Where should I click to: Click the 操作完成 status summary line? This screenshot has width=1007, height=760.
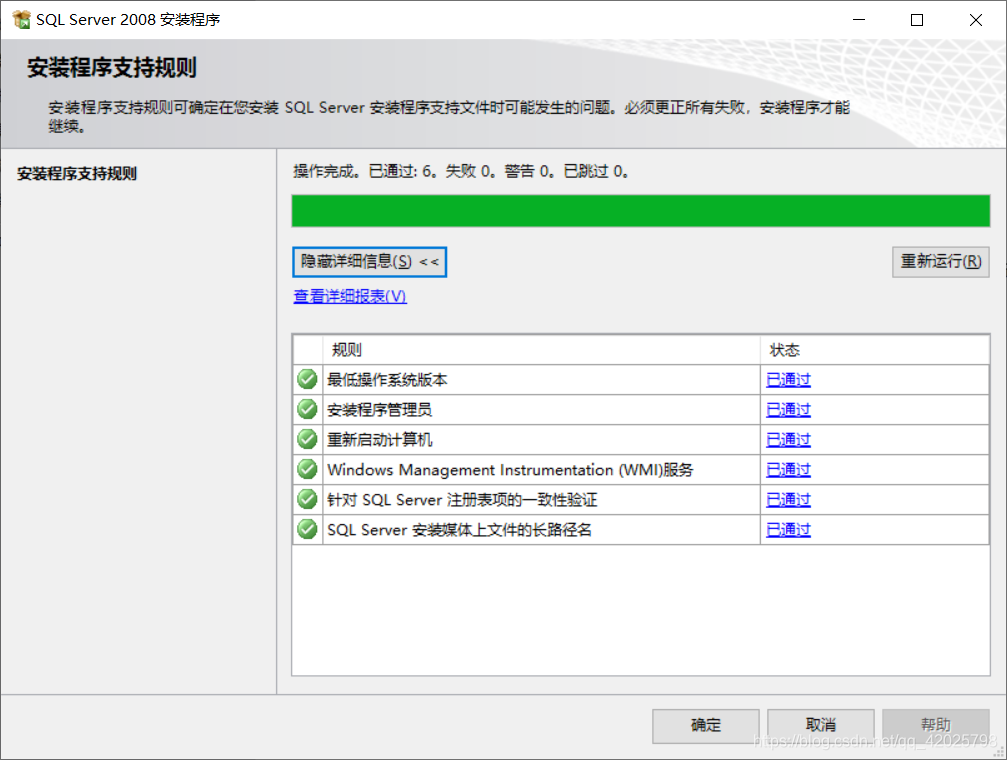(x=461, y=172)
